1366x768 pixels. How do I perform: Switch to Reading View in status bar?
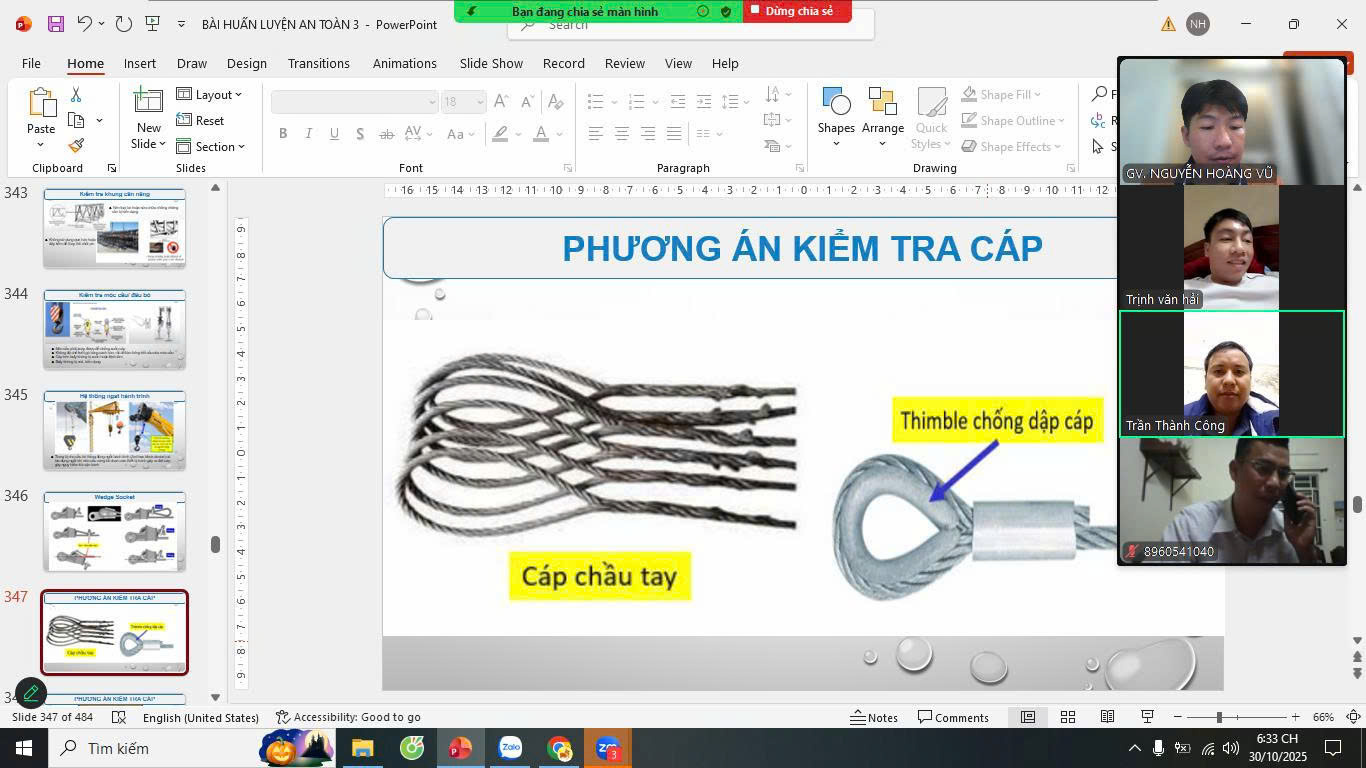(x=1107, y=717)
